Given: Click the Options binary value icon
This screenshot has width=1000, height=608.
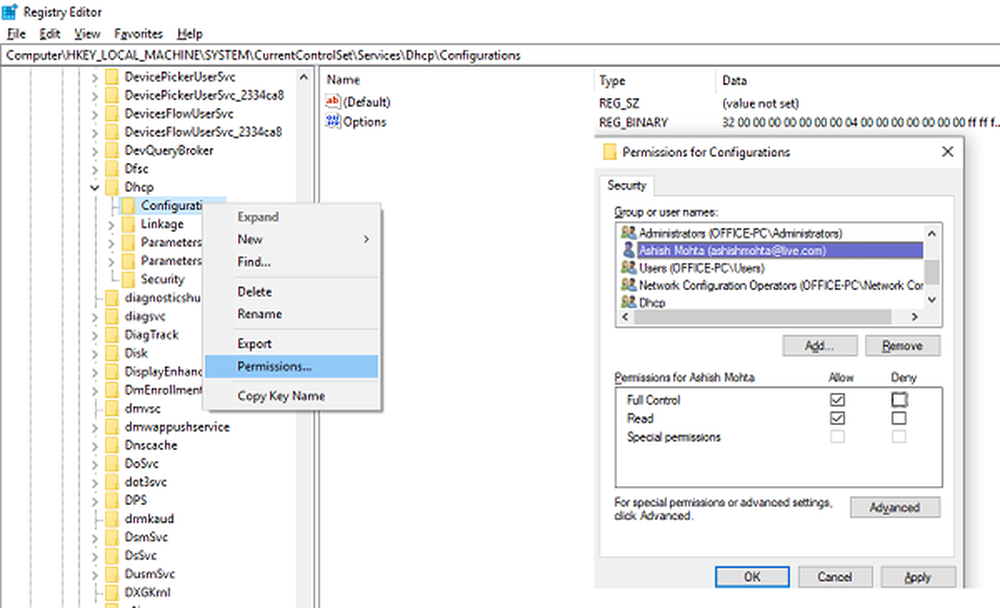Looking at the screenshot, I should coord(334,122).
